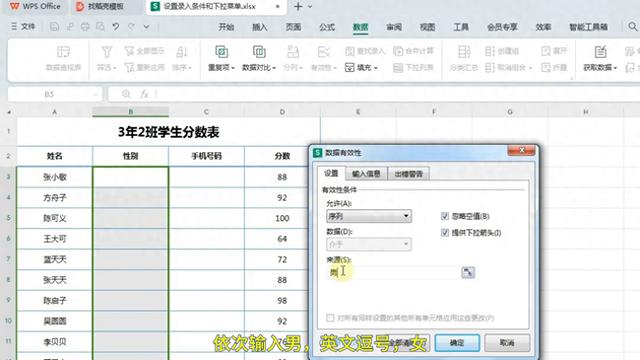Expand quick access toolbar customize arrow
This screenshot has height=360, width=640.
pyautogui.click(x=147, y=27)
